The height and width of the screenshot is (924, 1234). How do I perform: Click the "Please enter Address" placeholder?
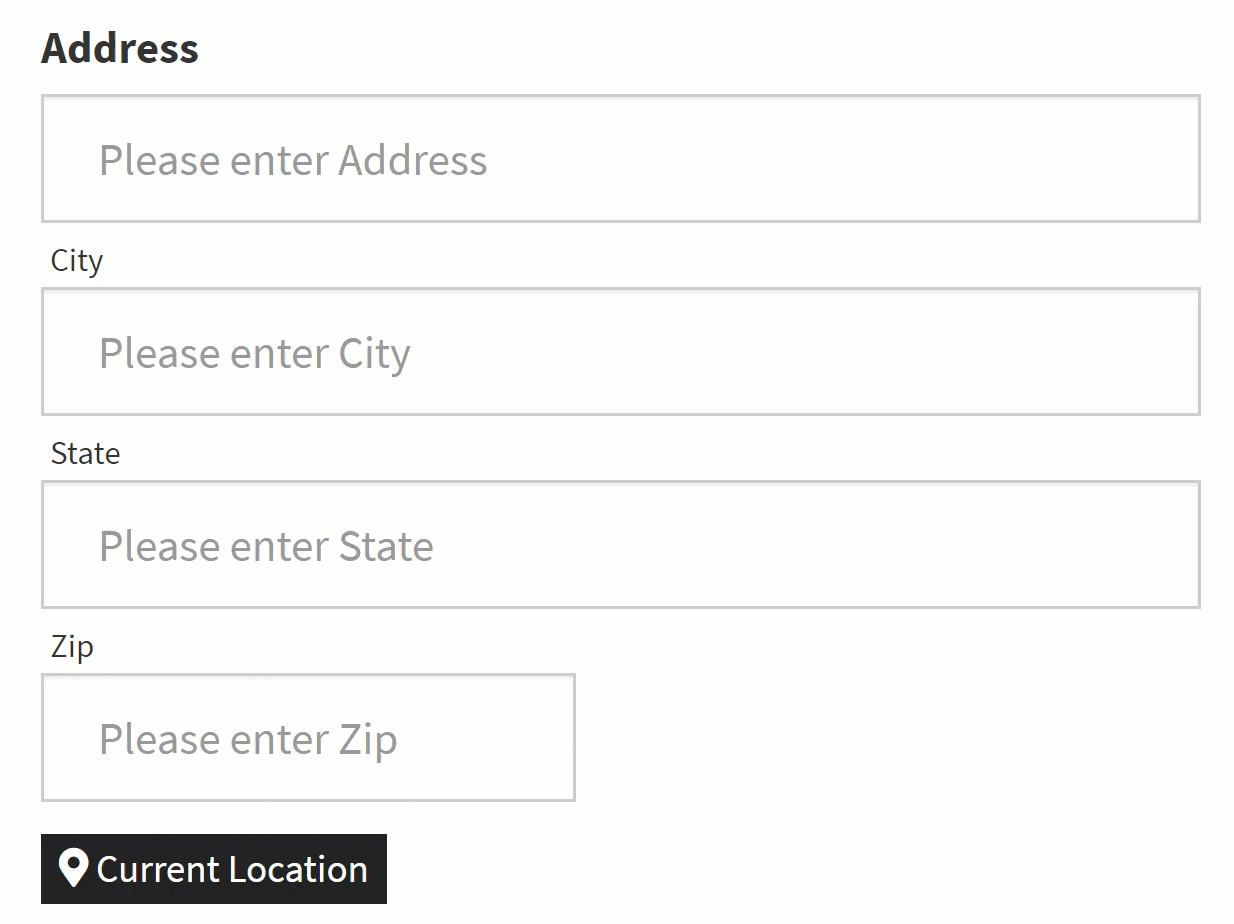(x=293, y=160)
